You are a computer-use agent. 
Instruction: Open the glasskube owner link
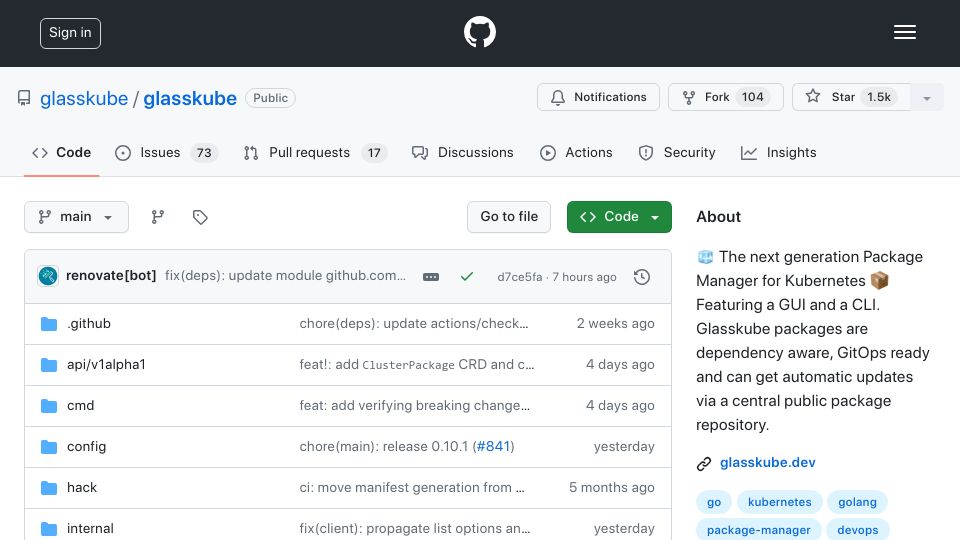click(x=84, y=99)
